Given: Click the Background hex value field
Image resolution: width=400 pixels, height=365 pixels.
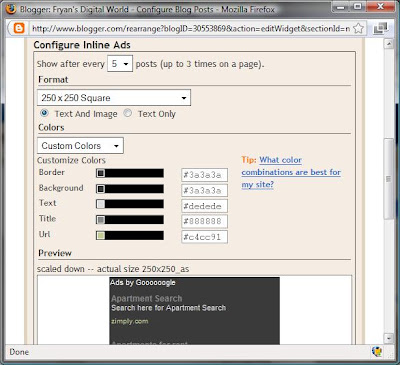Looking at the screenshot, I should [x=205, y=191].
